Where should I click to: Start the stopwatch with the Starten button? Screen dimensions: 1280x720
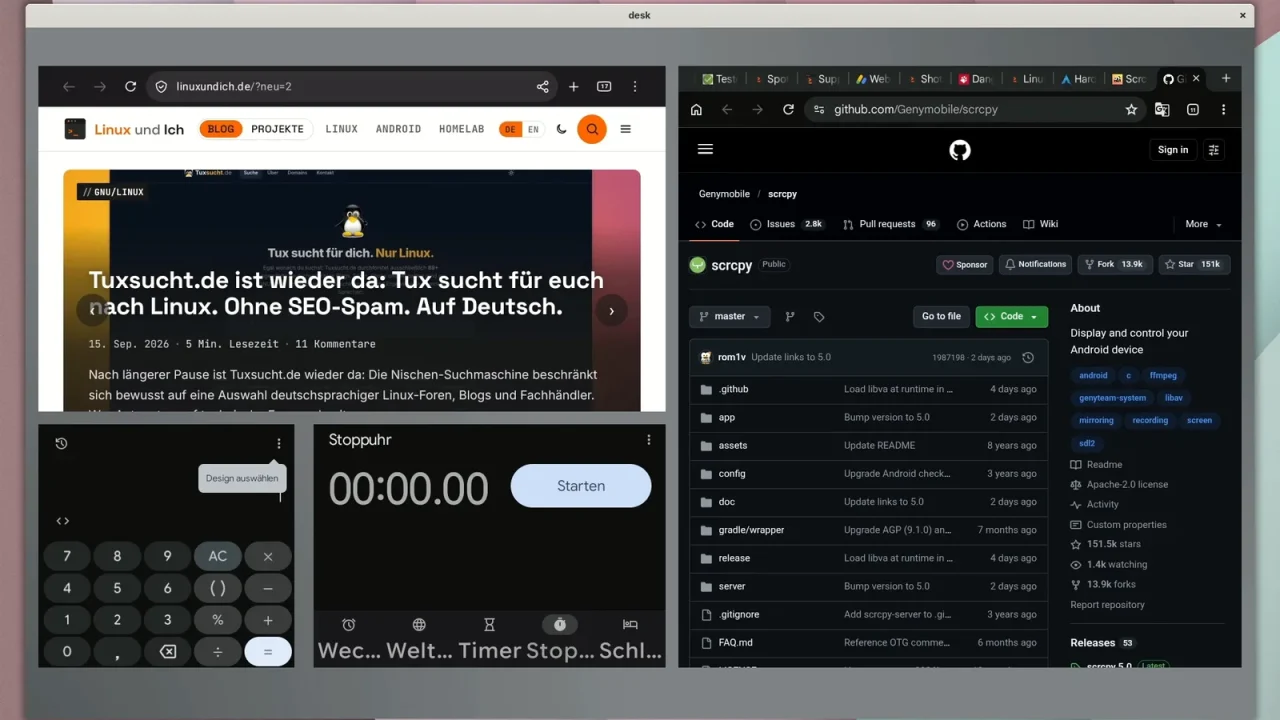tap(581, 486)
